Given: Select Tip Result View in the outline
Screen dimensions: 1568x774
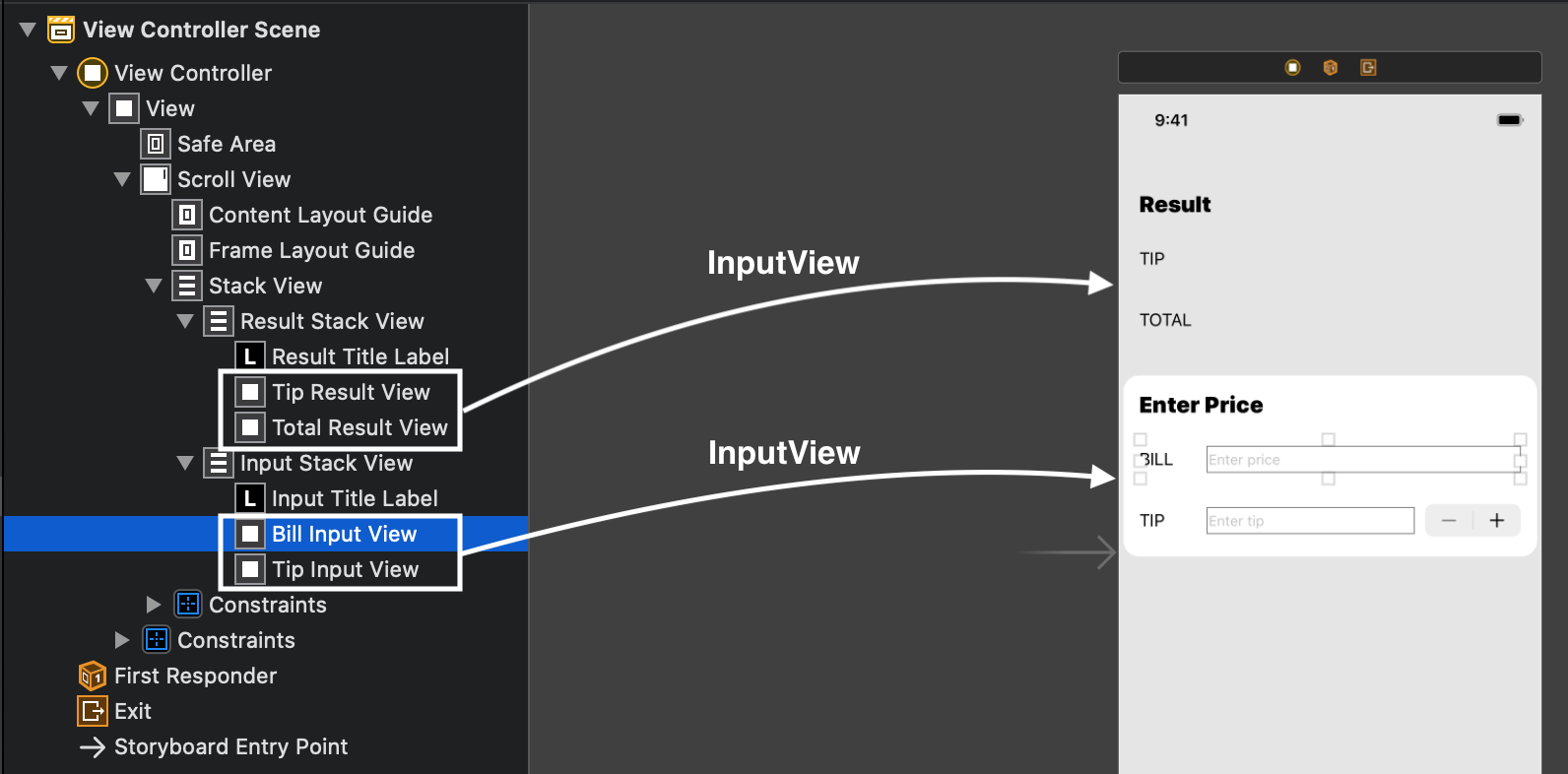Looking at the screenshot, I should (x=351, y=392).
